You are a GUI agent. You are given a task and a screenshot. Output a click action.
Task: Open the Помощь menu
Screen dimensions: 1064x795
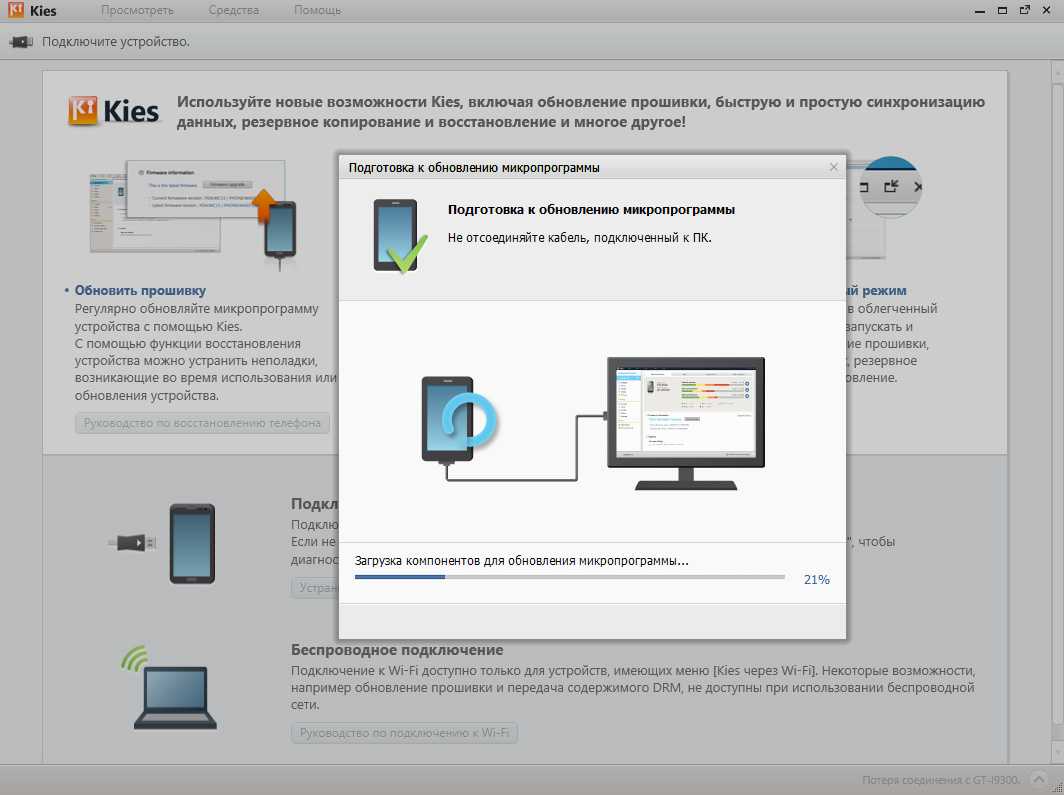point(317,11)
